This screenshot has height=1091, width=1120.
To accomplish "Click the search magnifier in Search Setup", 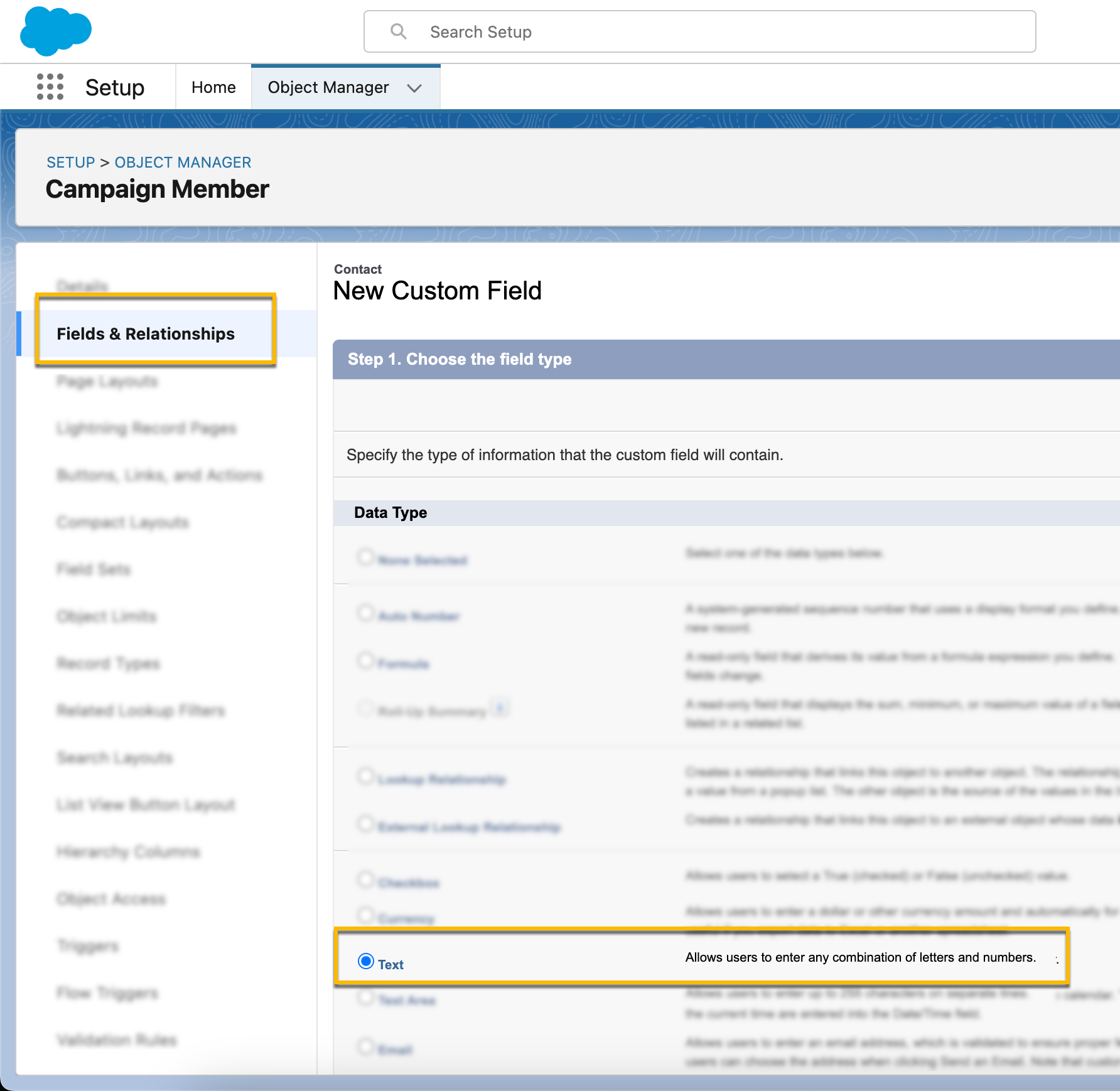I will click(x=399, y=31).
